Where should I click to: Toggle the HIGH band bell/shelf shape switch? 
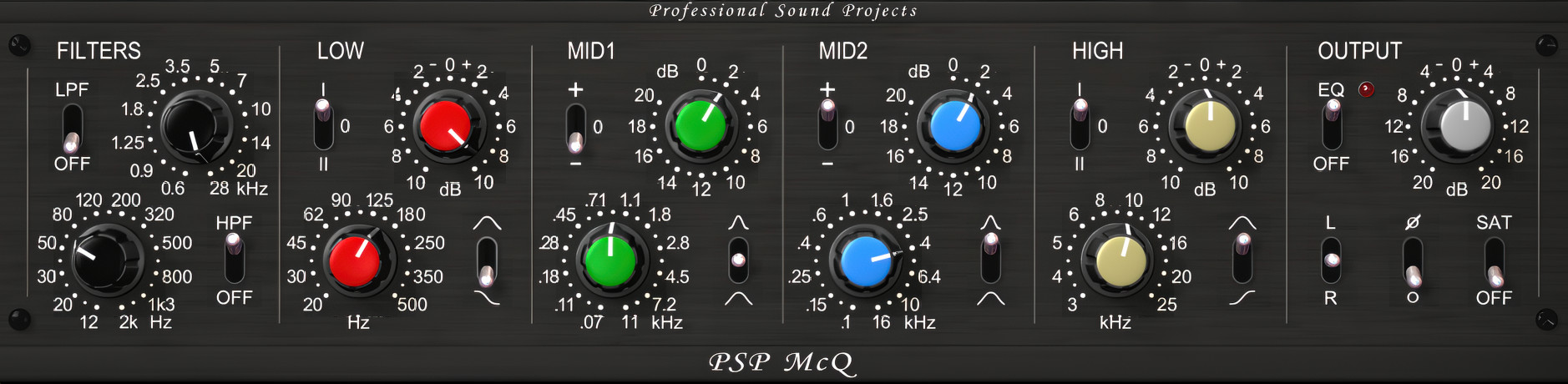pos(1242,259)
